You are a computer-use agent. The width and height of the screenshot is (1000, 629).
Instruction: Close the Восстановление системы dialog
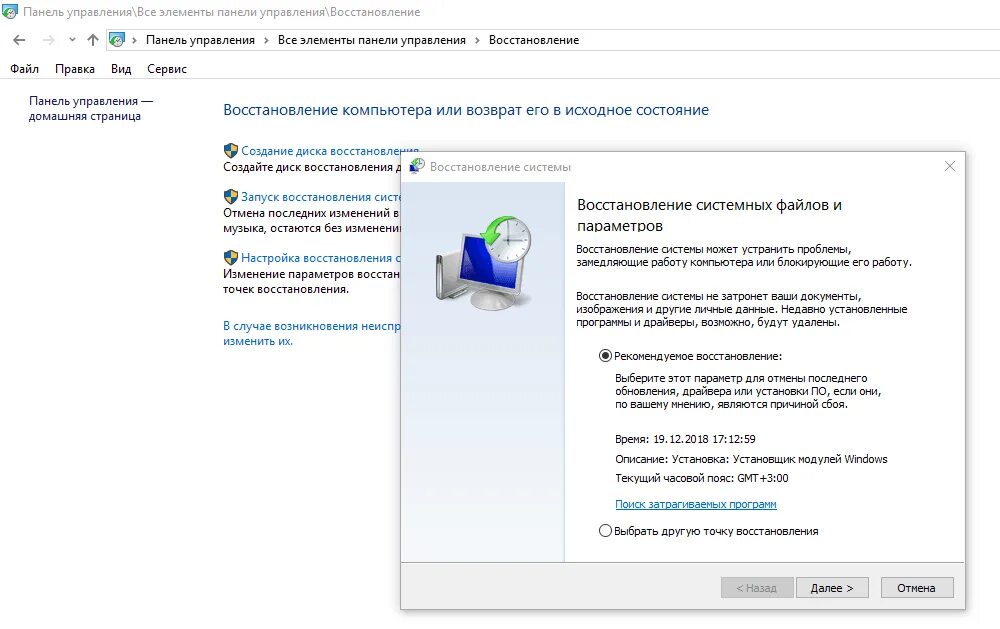(950, 166)
